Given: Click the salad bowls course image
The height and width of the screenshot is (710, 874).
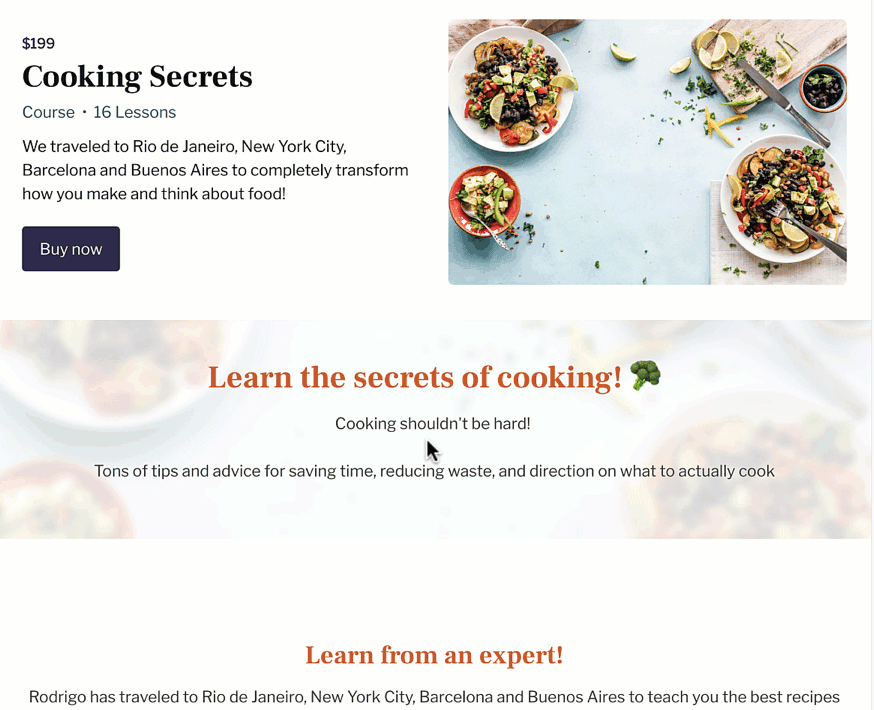Looking at the screenshot, I should pyautogui.click(x=647, y=152).
